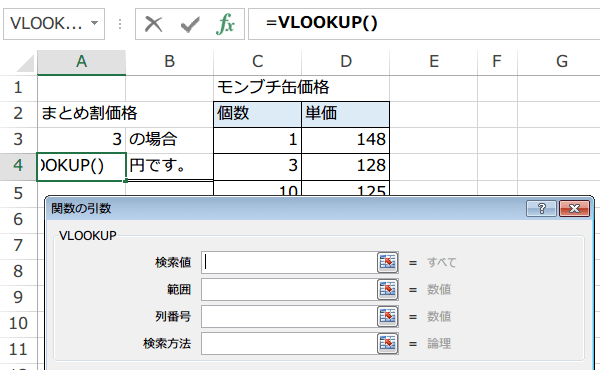Select price cell 128

346,166
